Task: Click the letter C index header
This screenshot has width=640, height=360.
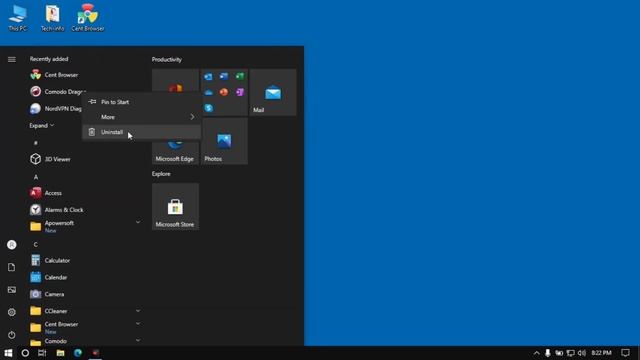Action: (36, 244)
